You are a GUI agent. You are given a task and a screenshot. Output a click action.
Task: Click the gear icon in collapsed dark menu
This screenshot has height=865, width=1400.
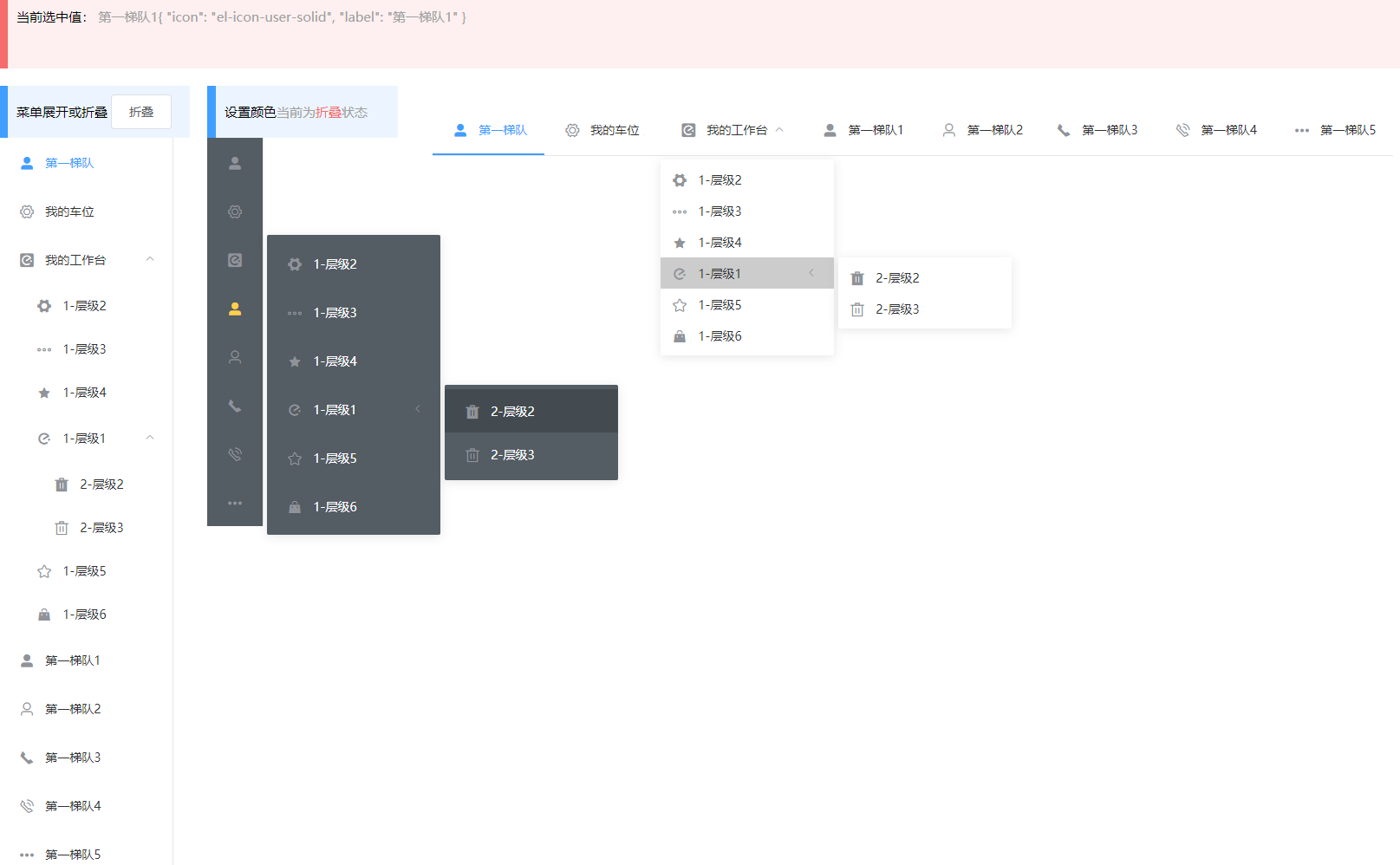(x=235, y=211)
